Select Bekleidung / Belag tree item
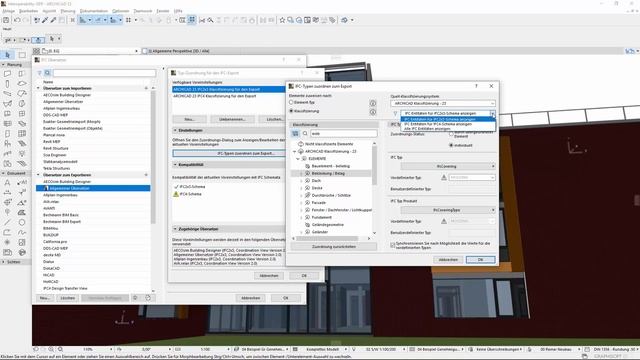The height and width of the screenshot is (360, 640). coord(328,173)
